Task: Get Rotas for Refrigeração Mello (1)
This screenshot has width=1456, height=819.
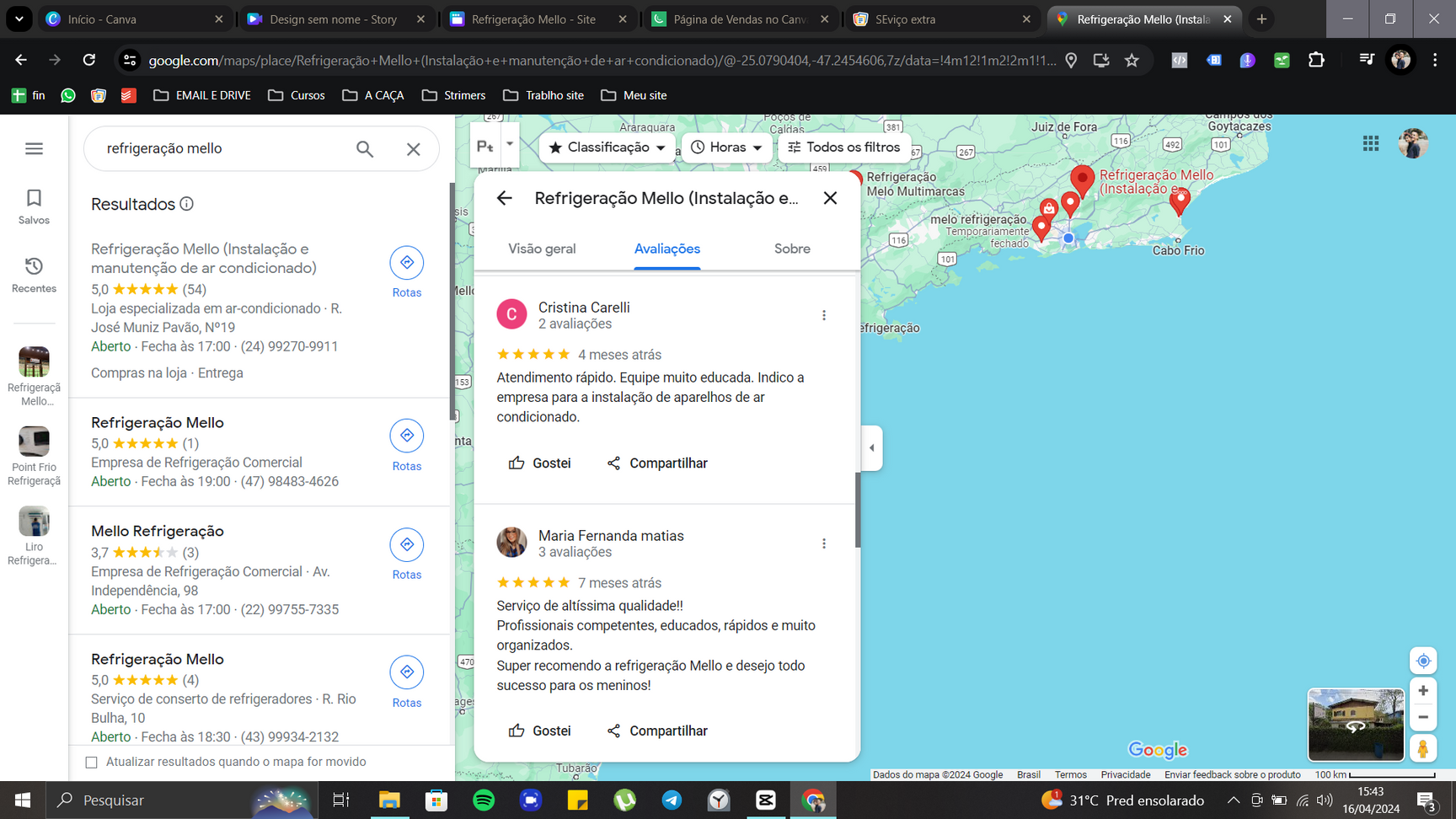Action: (407, 446)
